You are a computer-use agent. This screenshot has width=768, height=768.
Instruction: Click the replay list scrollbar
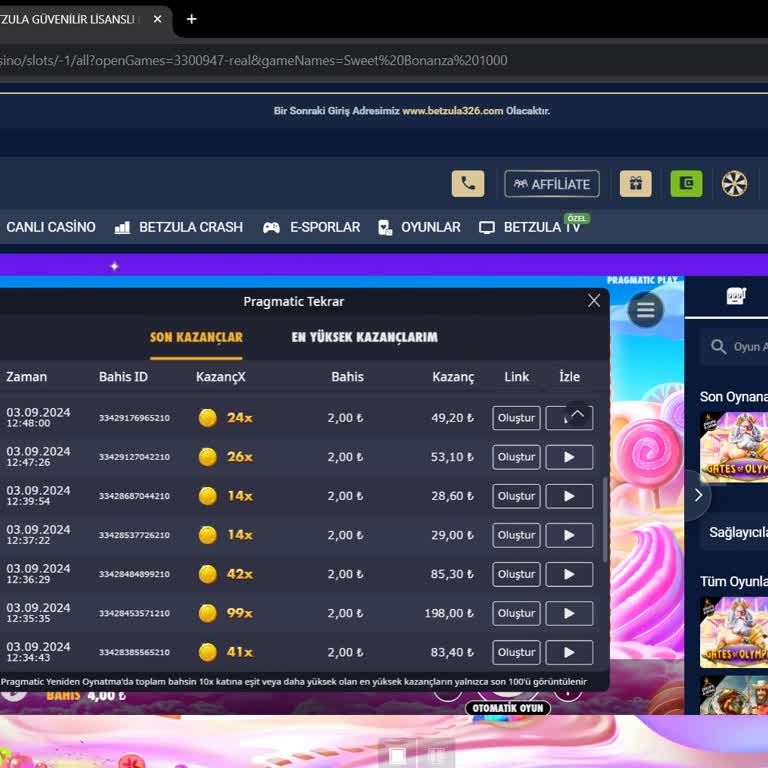(605, 519)
